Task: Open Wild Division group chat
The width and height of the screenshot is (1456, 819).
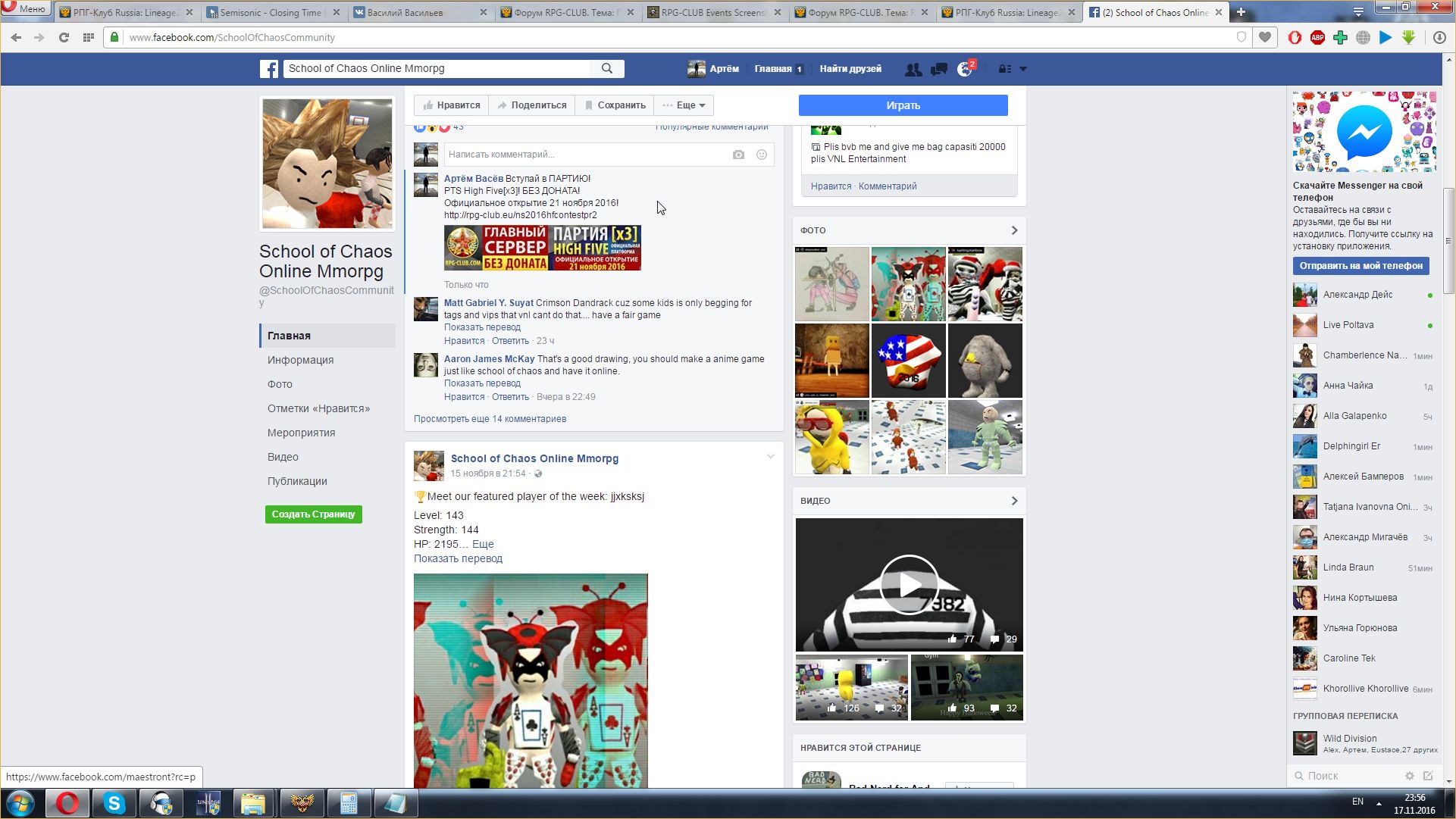Action: (1364, 743)
